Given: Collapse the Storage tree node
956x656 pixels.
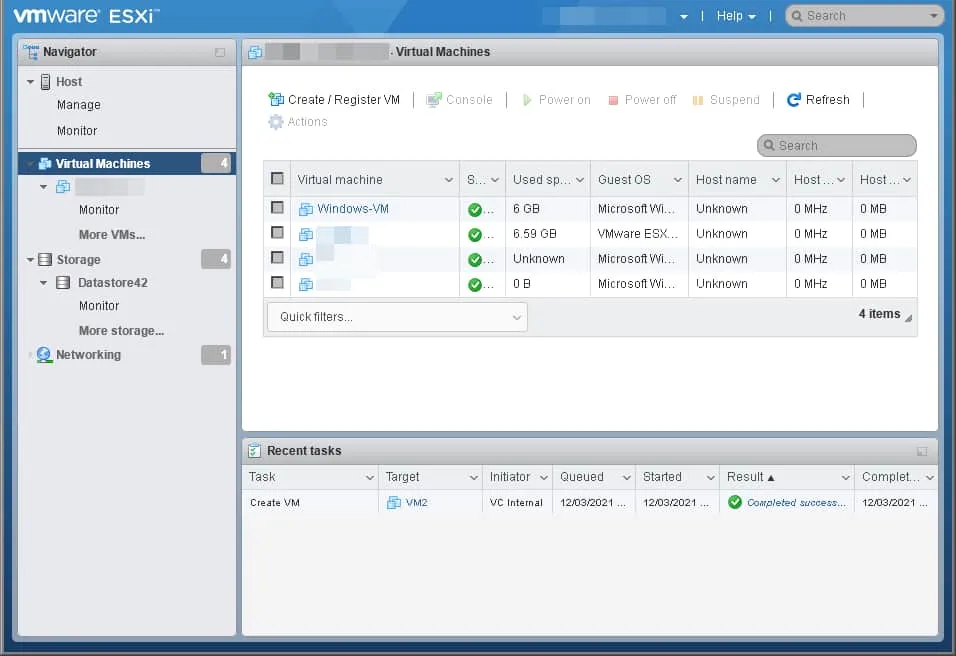Looking at the screenshot, I should (x=30, y=260).
